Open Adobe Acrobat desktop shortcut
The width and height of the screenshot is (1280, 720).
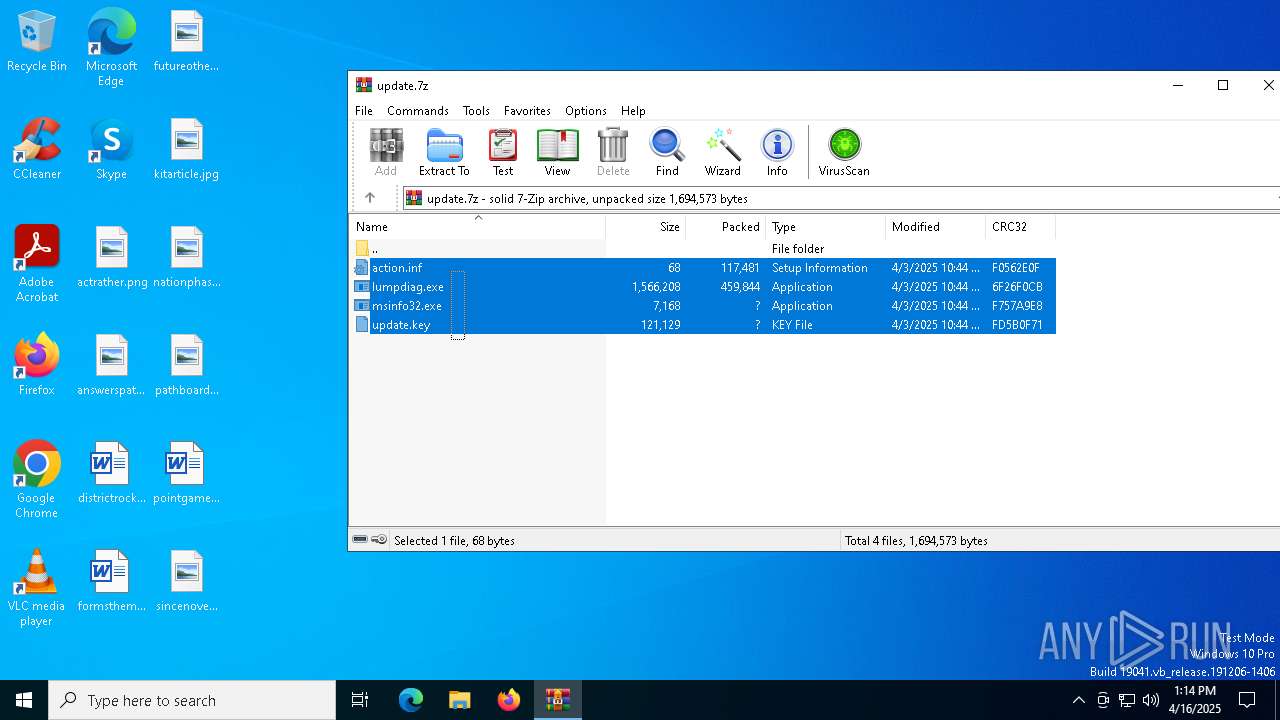coord(37,263)
